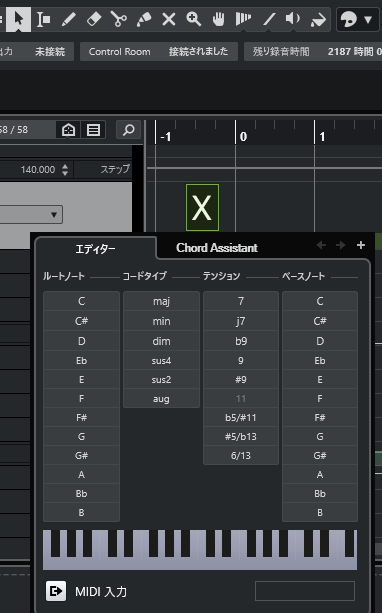The height and width of the screenshot is (613, 382).
Task: Go to previous chord with left arrow
Action: 321,245
